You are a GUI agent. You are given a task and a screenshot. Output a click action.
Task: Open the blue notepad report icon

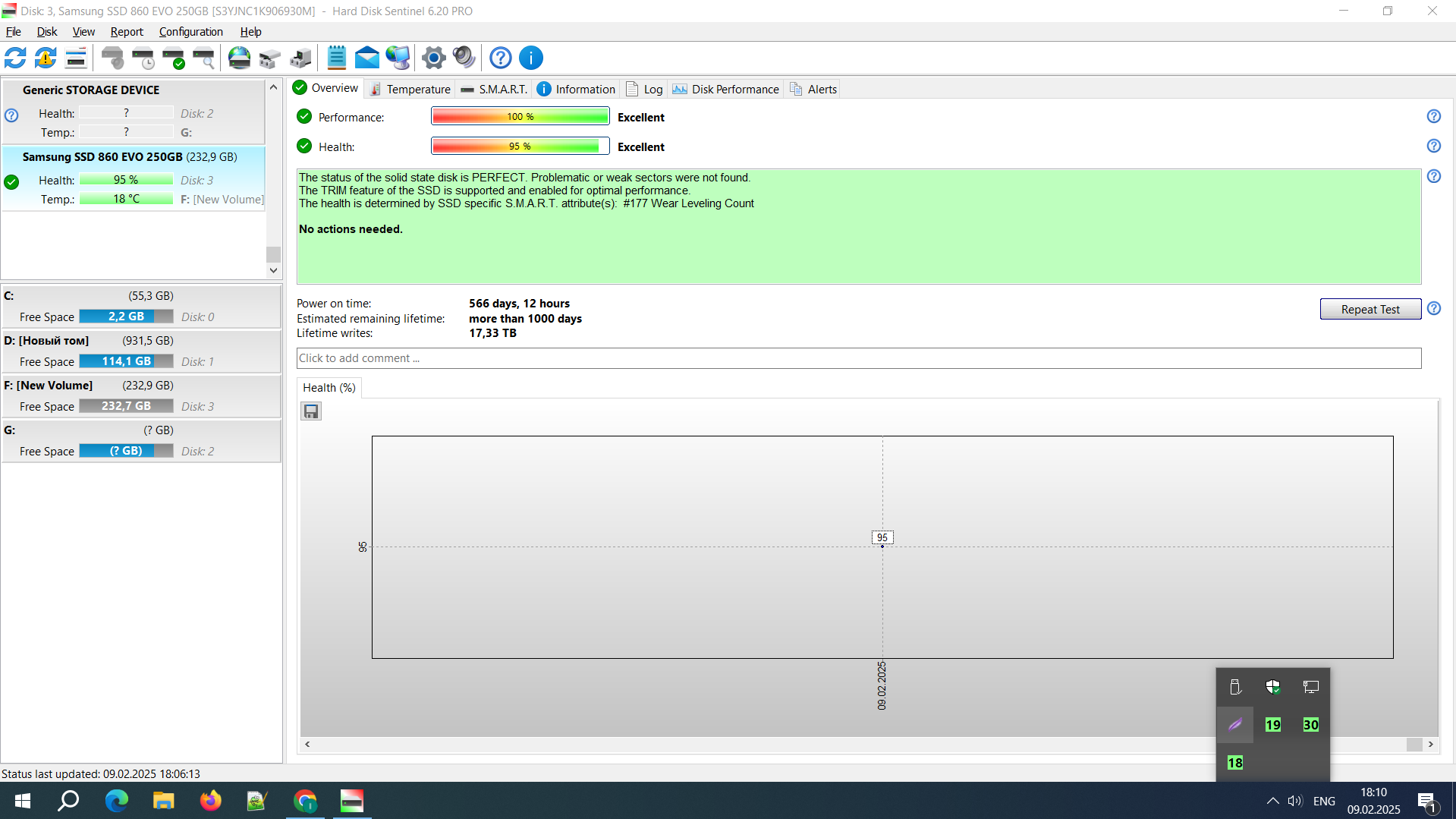(336, 58)
